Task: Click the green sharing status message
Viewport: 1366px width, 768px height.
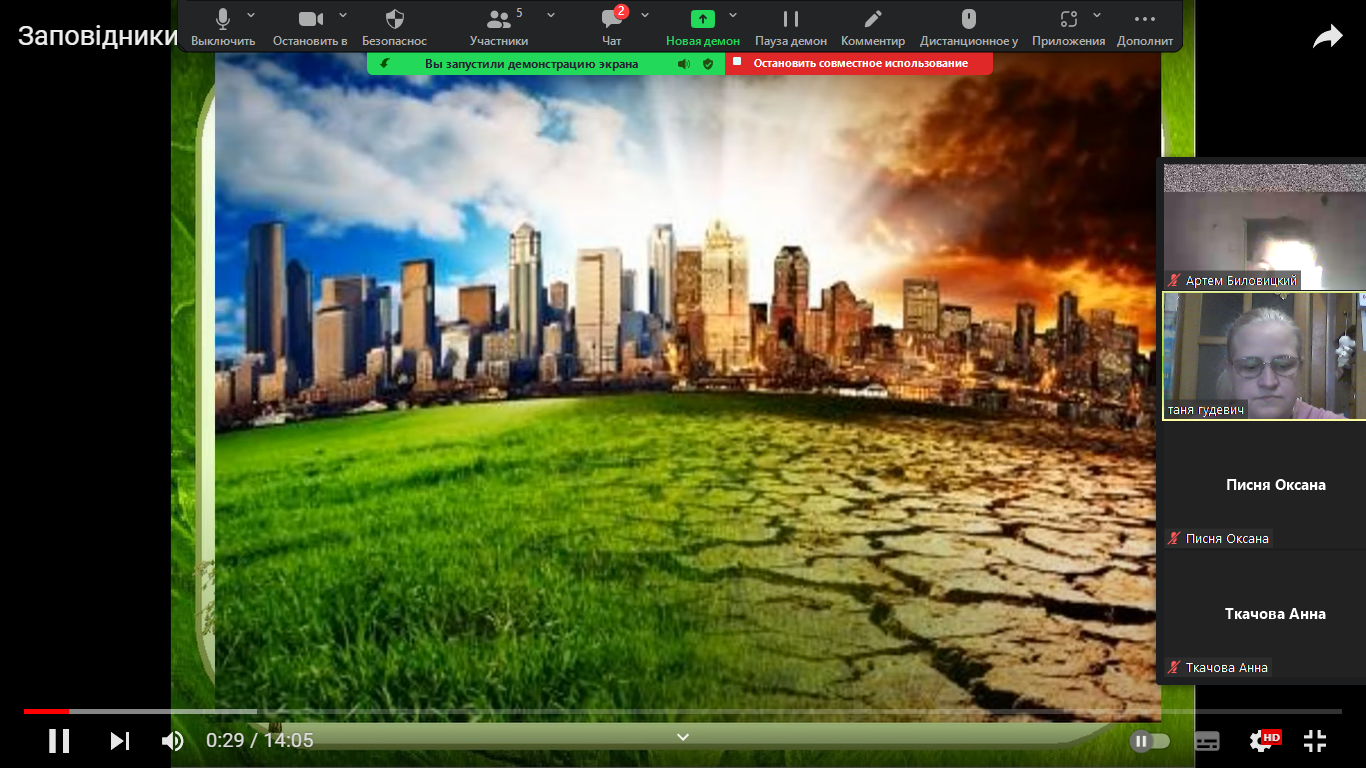Action: coord(531,64)
